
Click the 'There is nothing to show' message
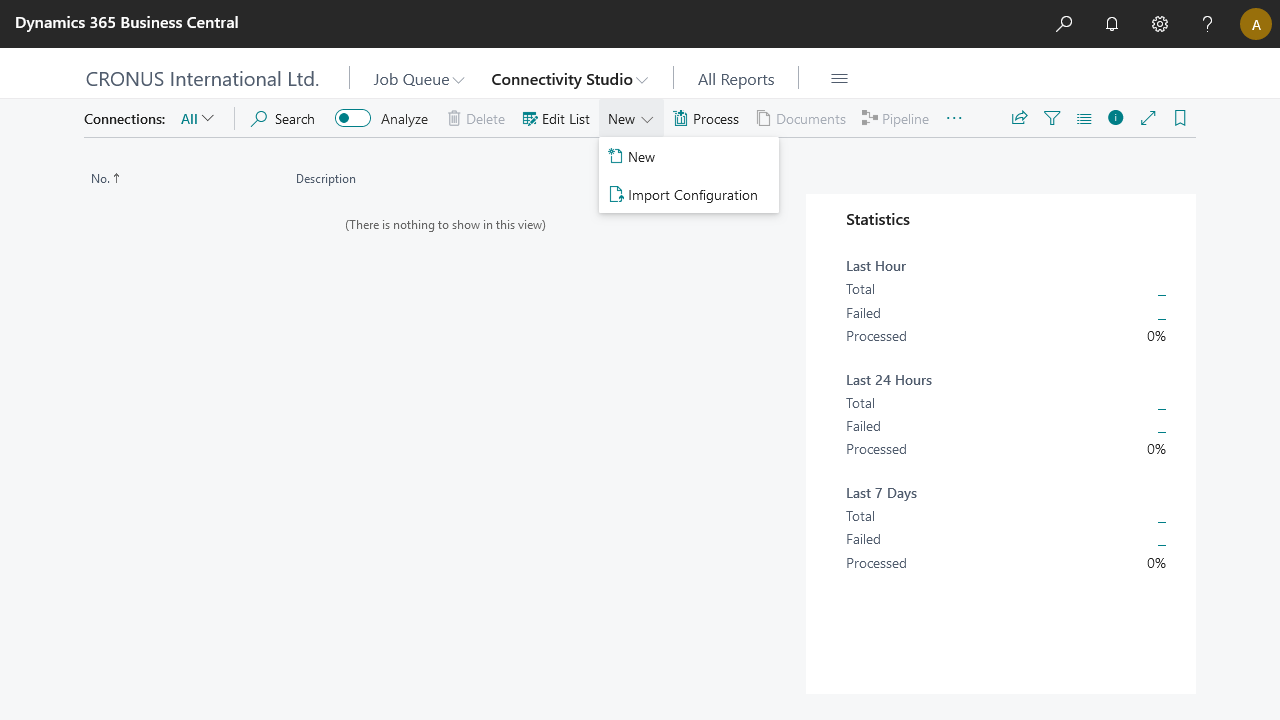(x=445, y=225)
